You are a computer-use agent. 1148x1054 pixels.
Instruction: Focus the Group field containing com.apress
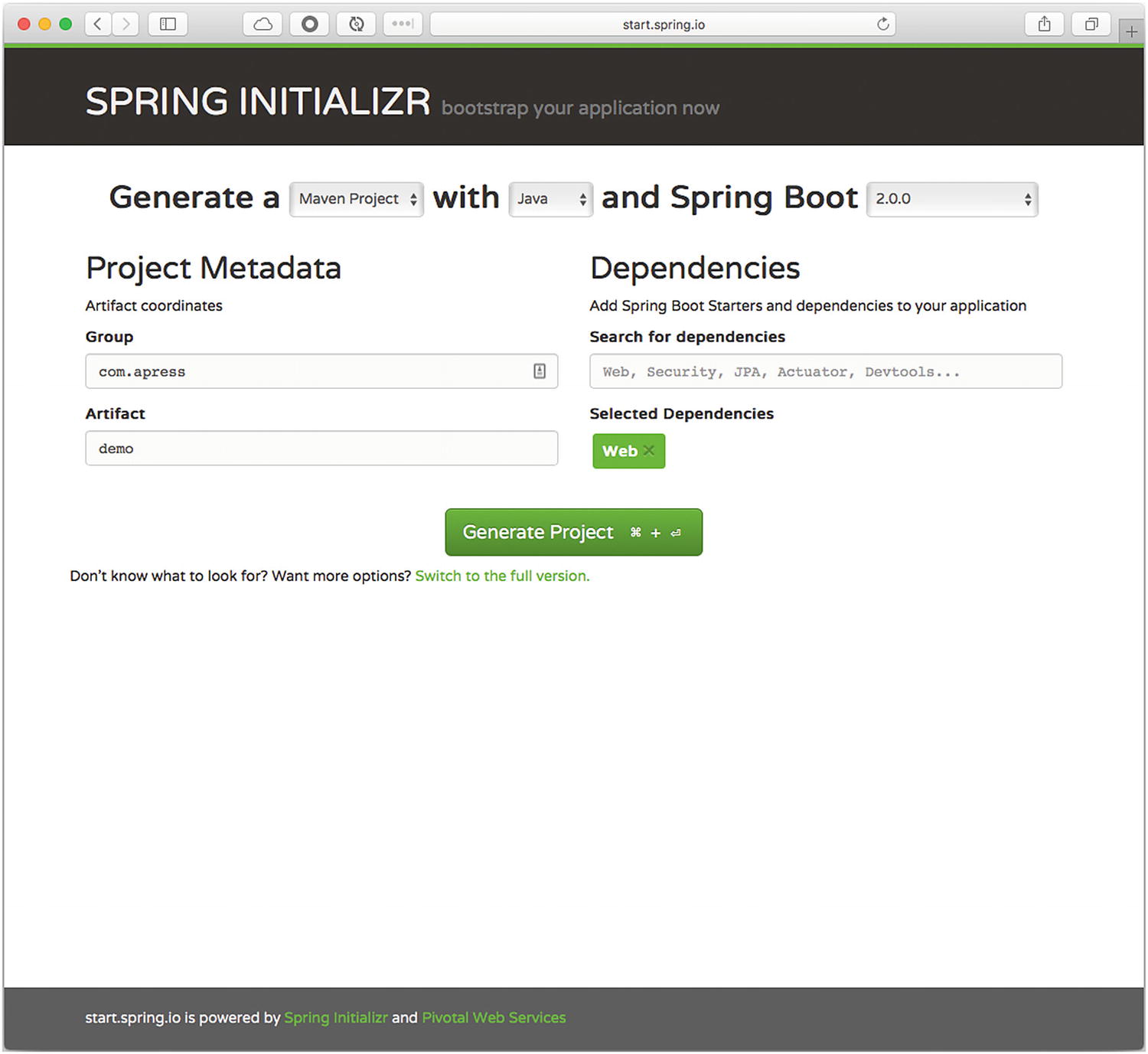[321, 371]
